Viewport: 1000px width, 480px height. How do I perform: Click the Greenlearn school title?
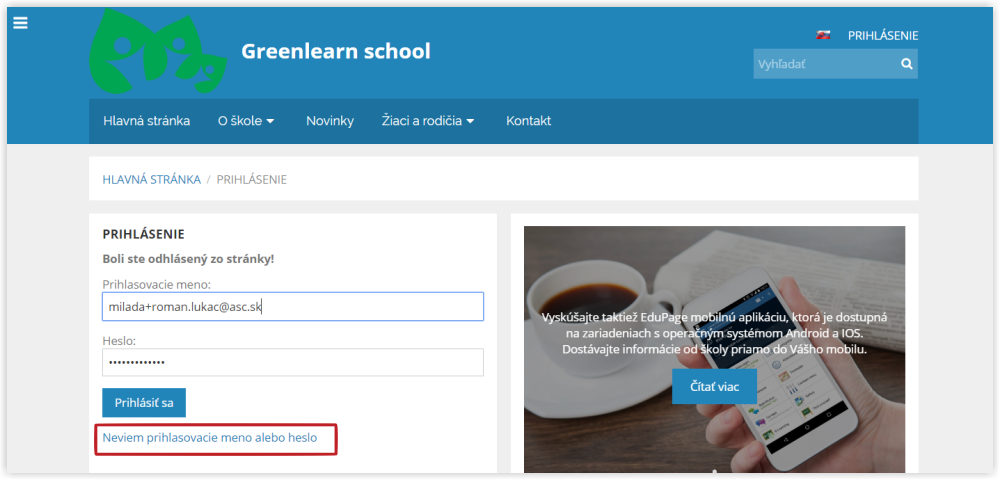(335, 51)
